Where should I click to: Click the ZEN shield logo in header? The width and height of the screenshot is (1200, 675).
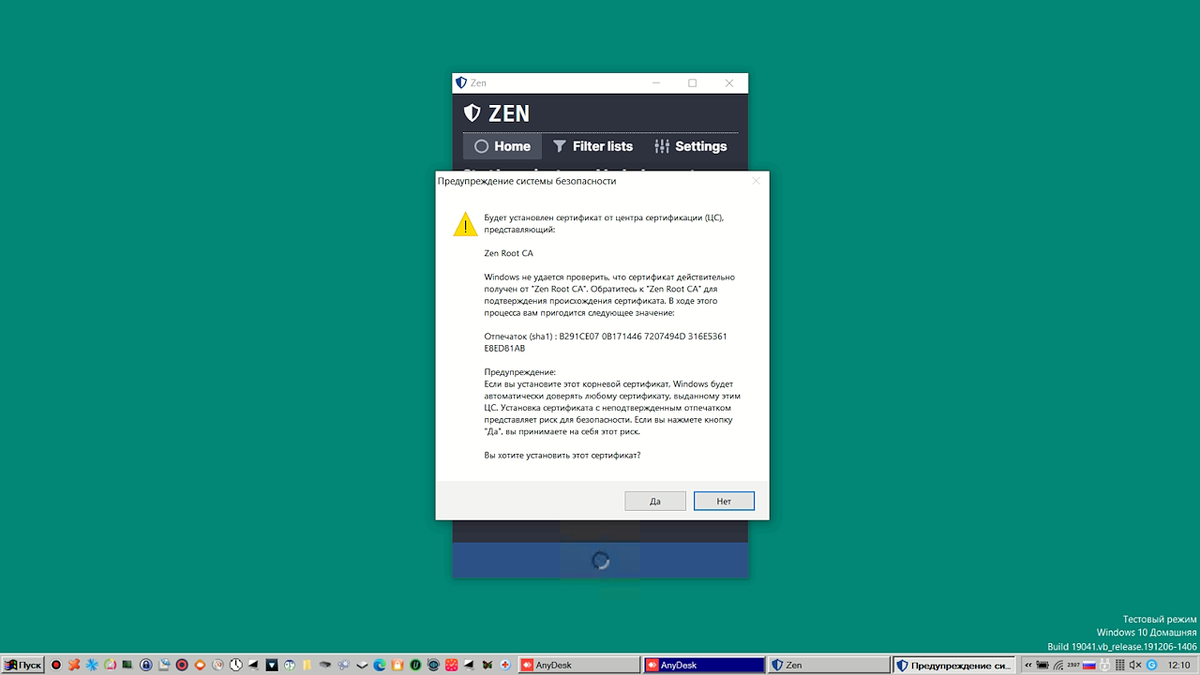(x=472, y=113)
